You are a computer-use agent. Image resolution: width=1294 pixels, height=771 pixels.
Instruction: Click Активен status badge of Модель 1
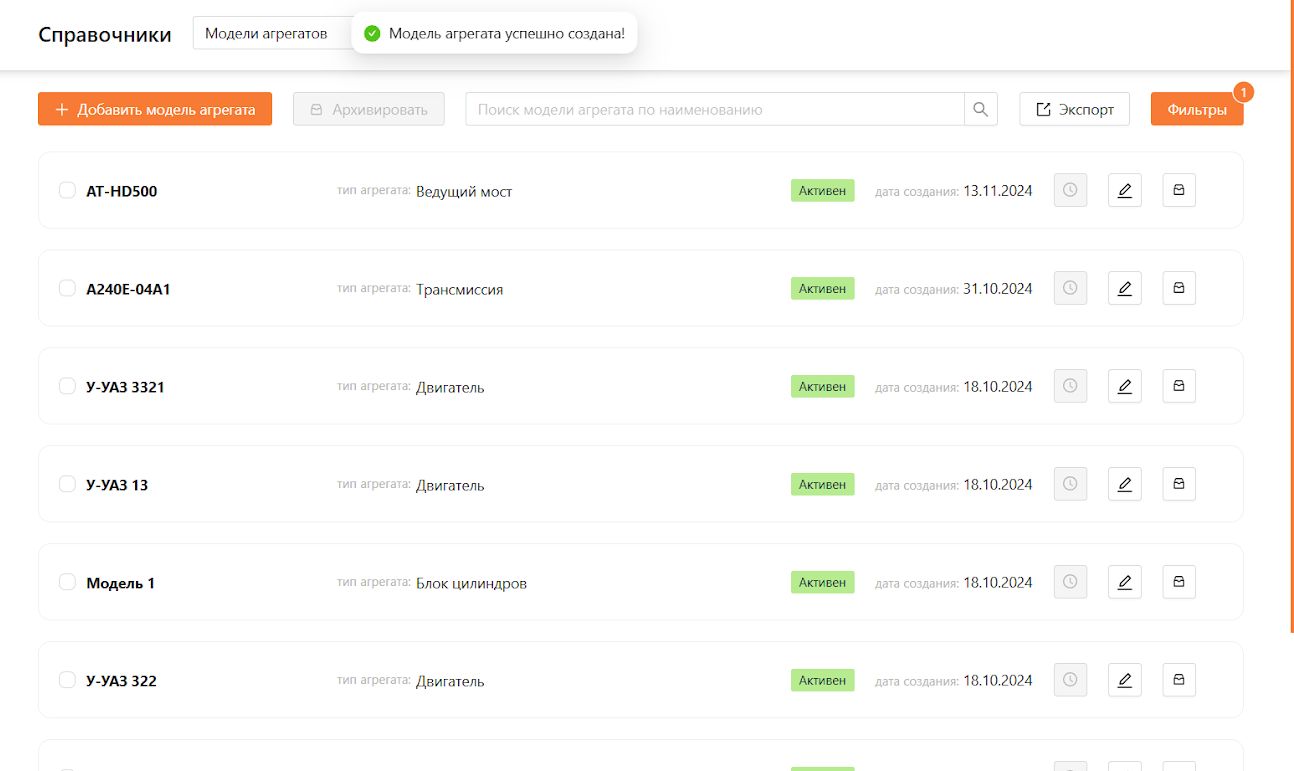(823, 582)
